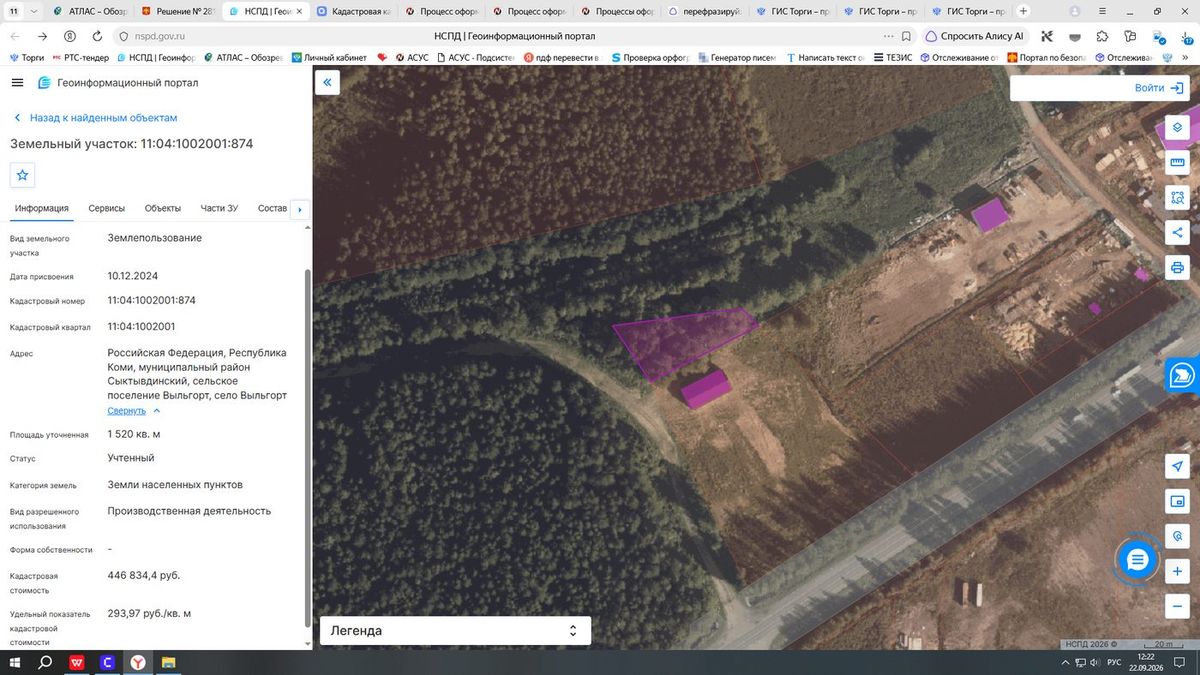Open the browser tab list dropdown
Image resolution: width=1200 pixels, height=675 pixels.
point(35,11)
